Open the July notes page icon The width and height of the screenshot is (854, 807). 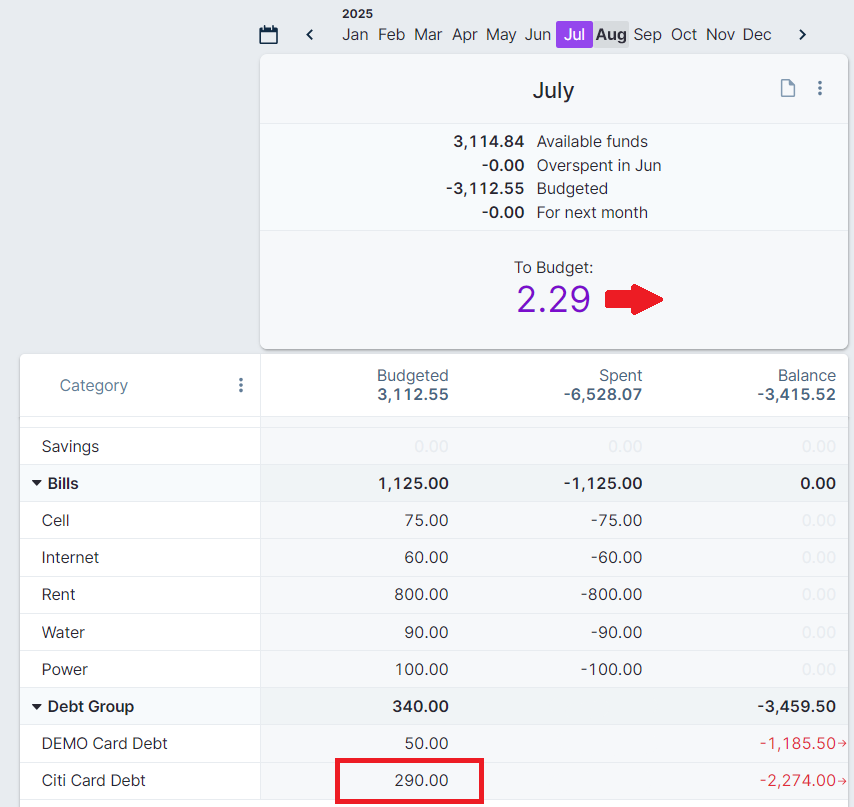tap(788, 88)
